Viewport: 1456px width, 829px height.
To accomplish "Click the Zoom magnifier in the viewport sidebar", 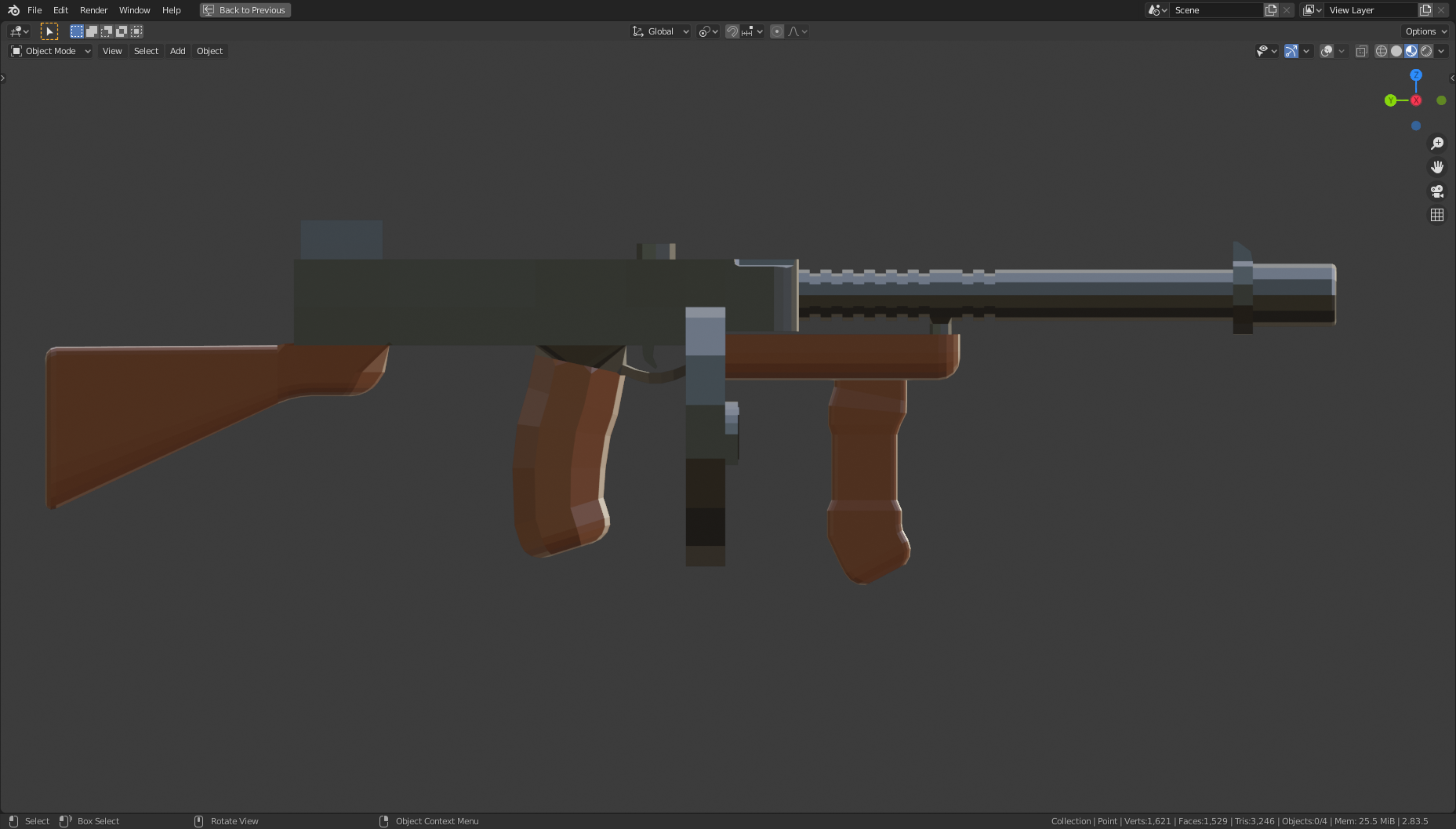I will point(1437,143).
